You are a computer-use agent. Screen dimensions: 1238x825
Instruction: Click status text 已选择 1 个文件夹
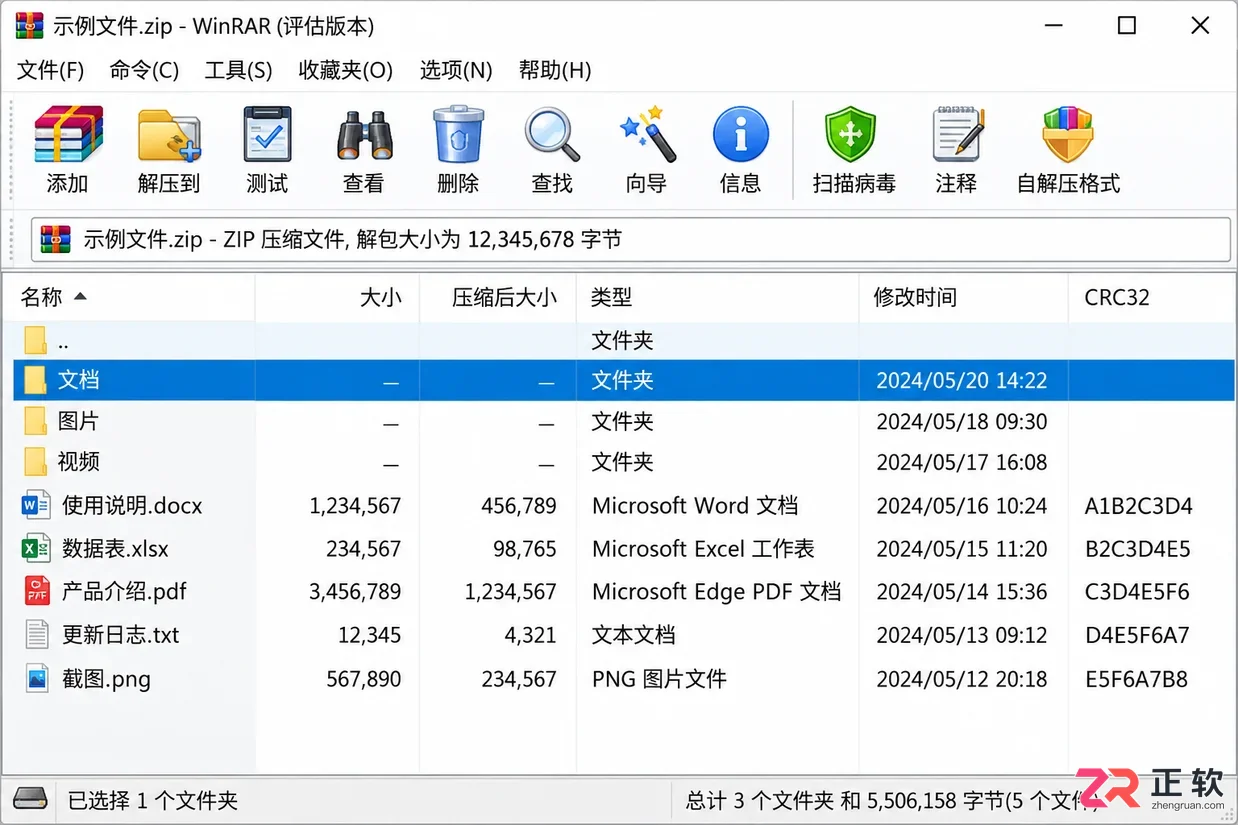[153, 800]
